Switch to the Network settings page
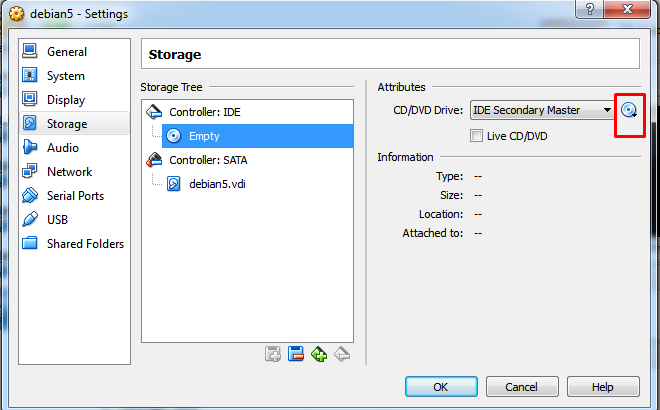This screenshot has height=410, width=660. 69,172
